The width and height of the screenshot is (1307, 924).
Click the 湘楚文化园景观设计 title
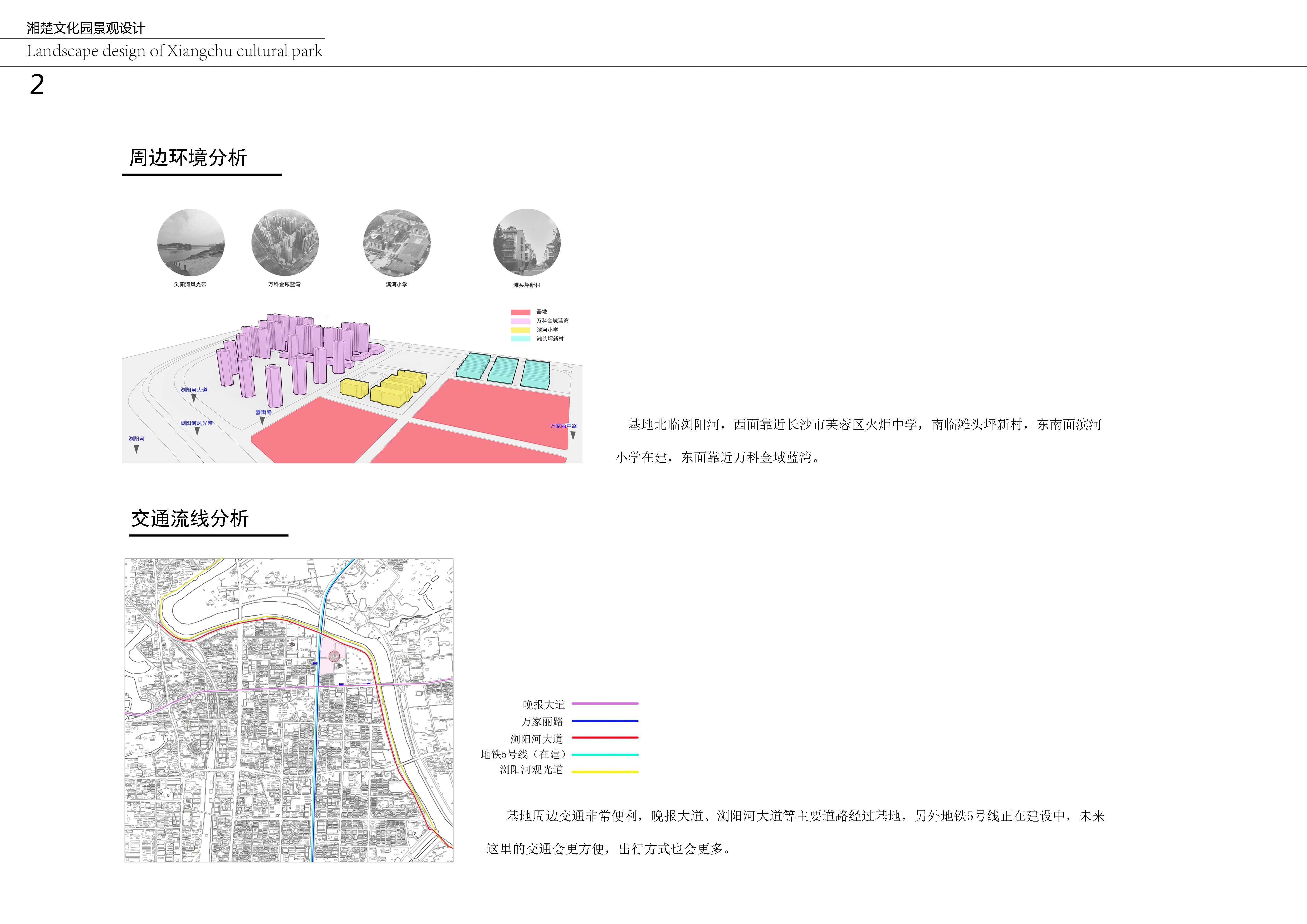coord(86,28)
